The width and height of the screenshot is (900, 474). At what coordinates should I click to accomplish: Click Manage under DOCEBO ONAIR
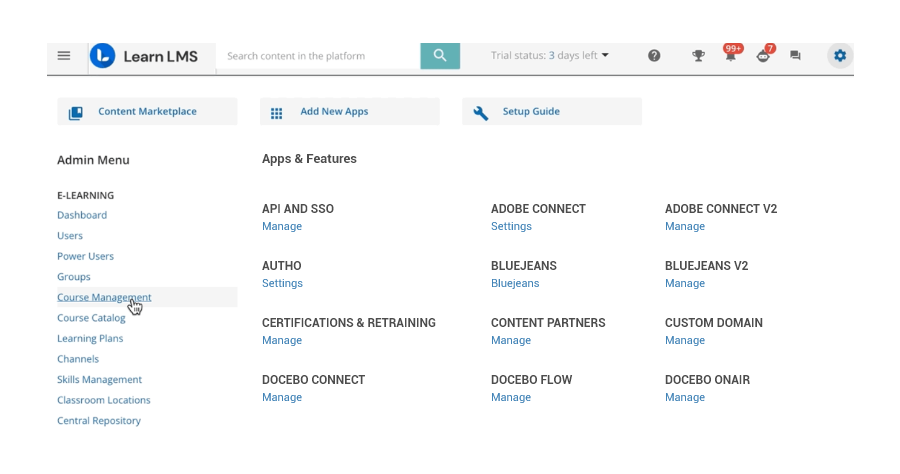coord(685,397)
